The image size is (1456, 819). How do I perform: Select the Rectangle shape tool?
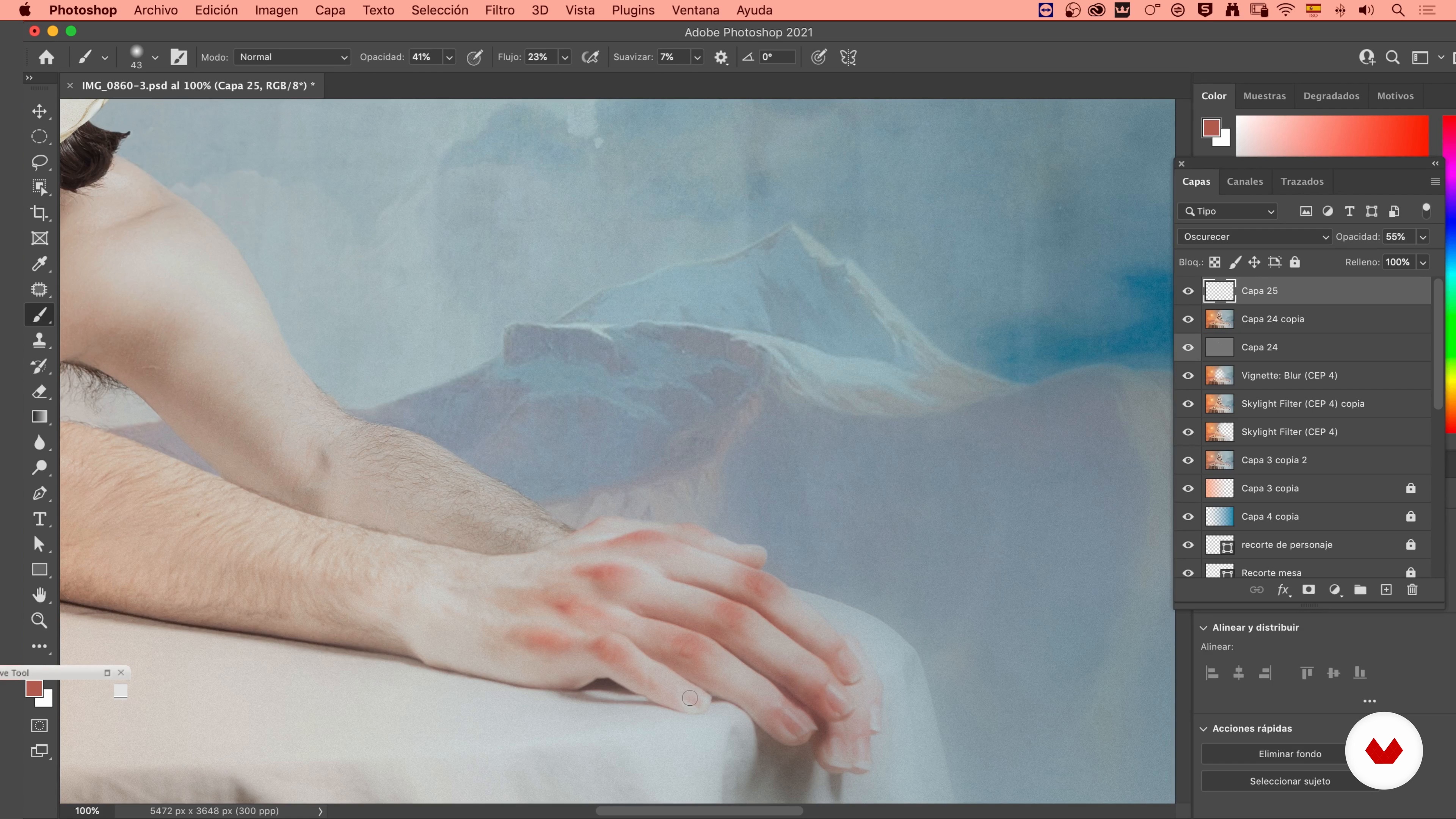tap(39, 569)
